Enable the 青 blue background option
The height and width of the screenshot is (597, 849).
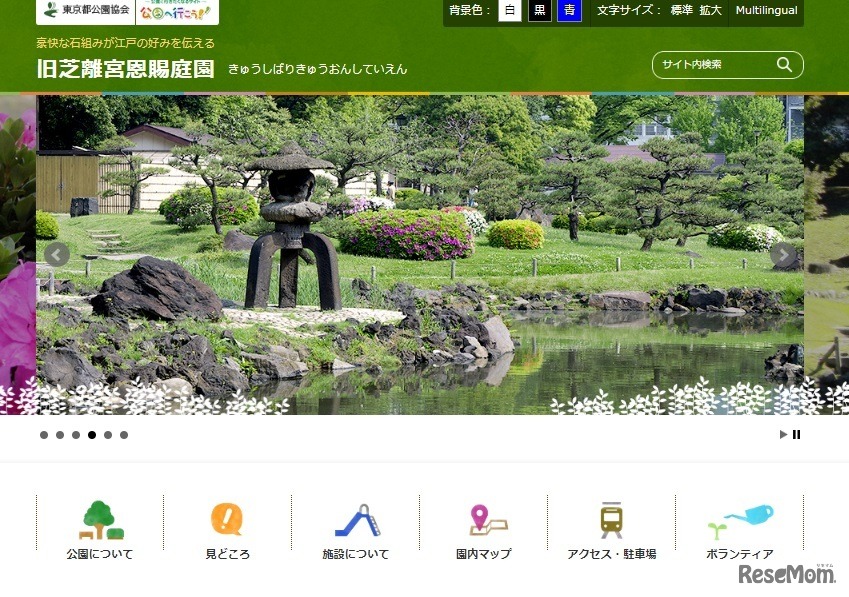(569, 10)
